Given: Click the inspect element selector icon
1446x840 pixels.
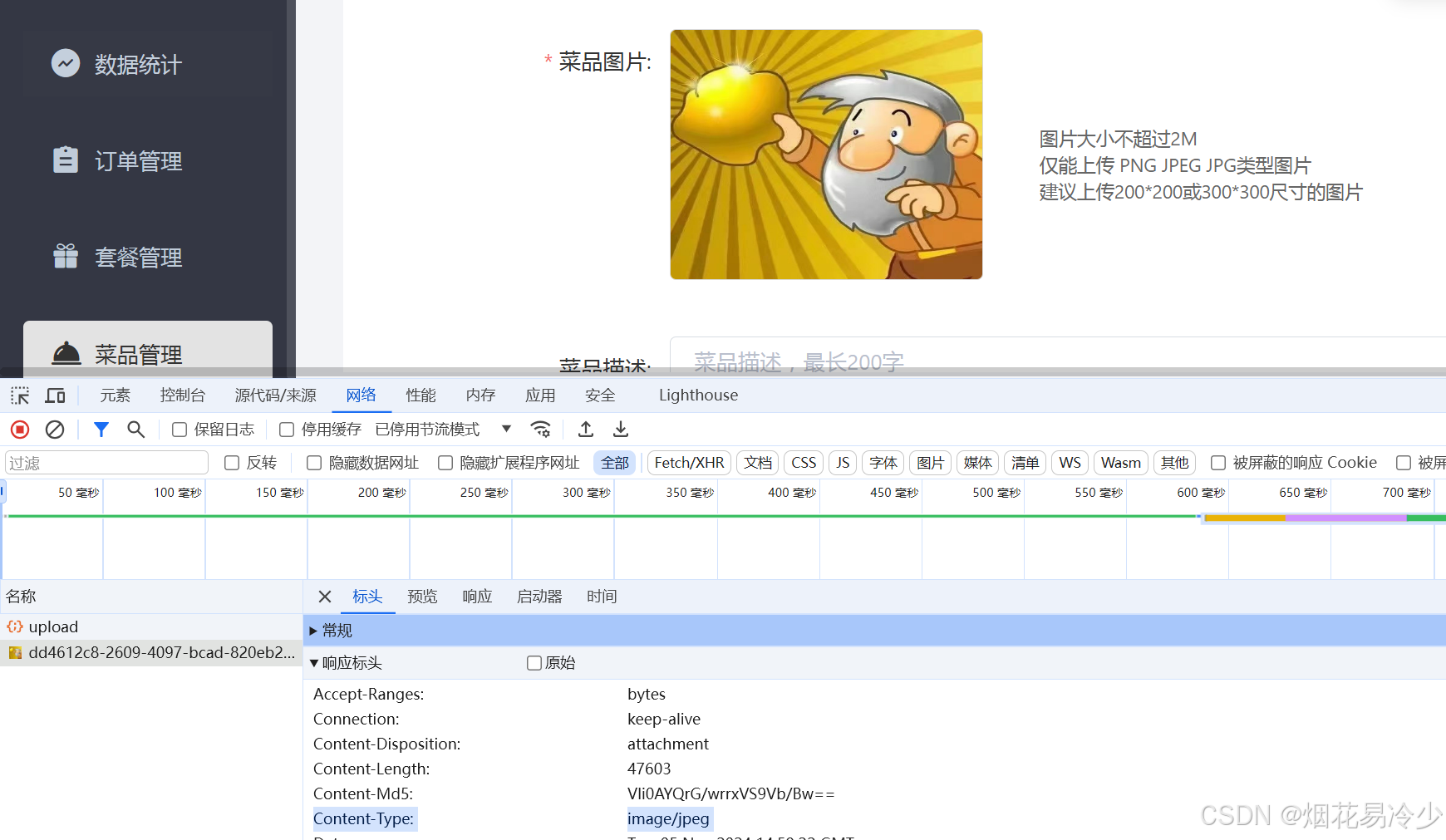Looking at the screenshot, I should [20, 395].
